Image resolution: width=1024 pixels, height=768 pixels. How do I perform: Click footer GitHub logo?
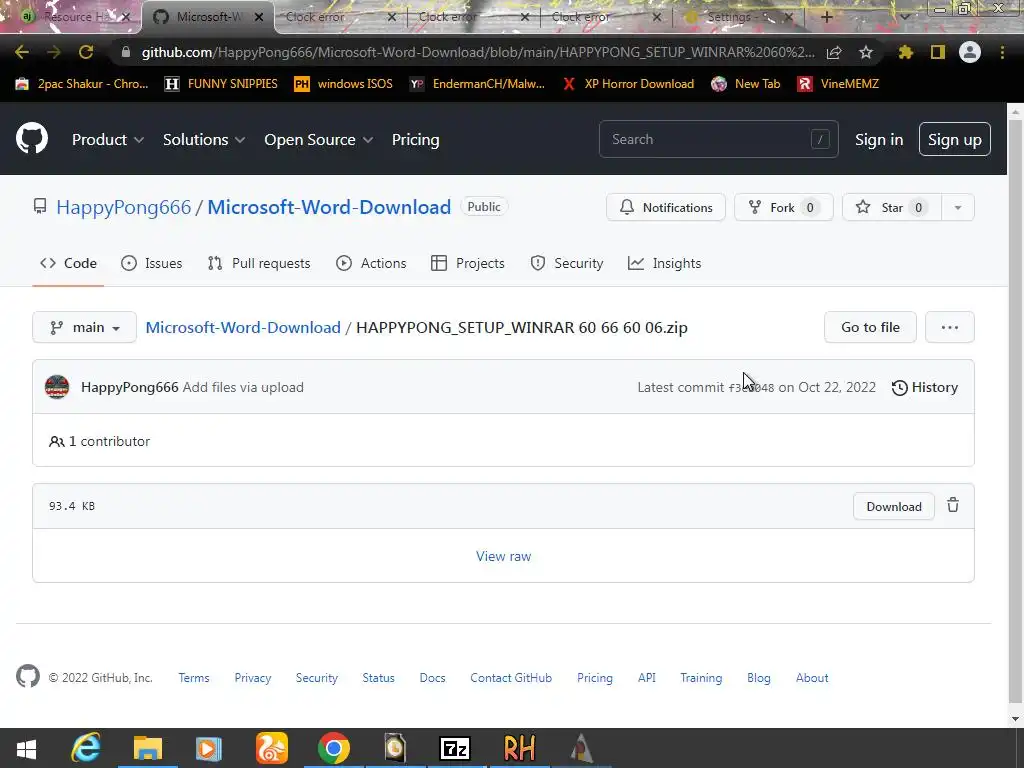[27, 677]
